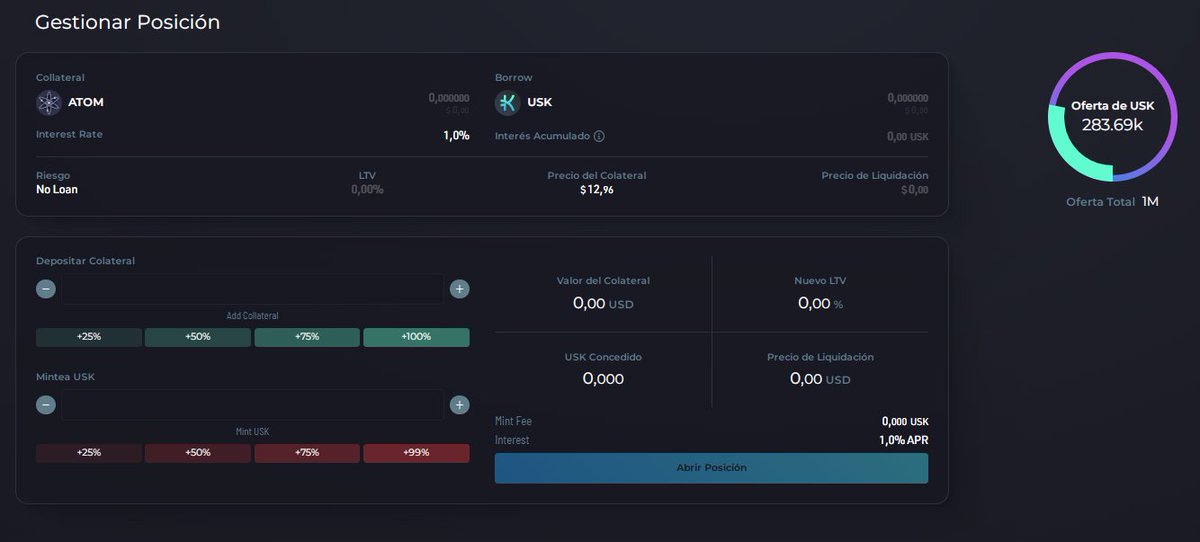Click the Add Collateral label
The image size is (1200, 542).
252,316
